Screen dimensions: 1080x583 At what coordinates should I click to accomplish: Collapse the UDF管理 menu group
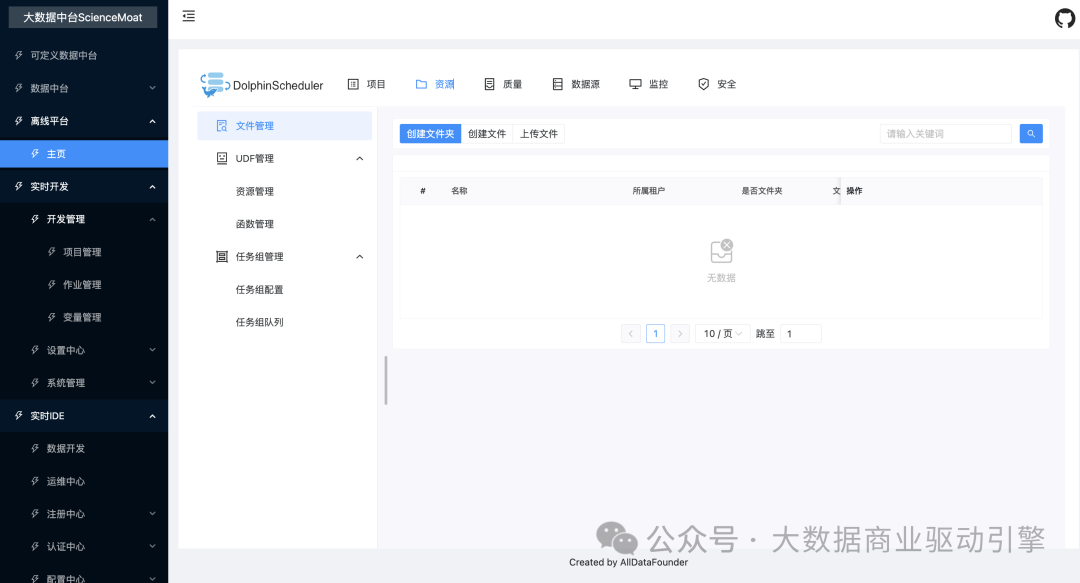360,158
